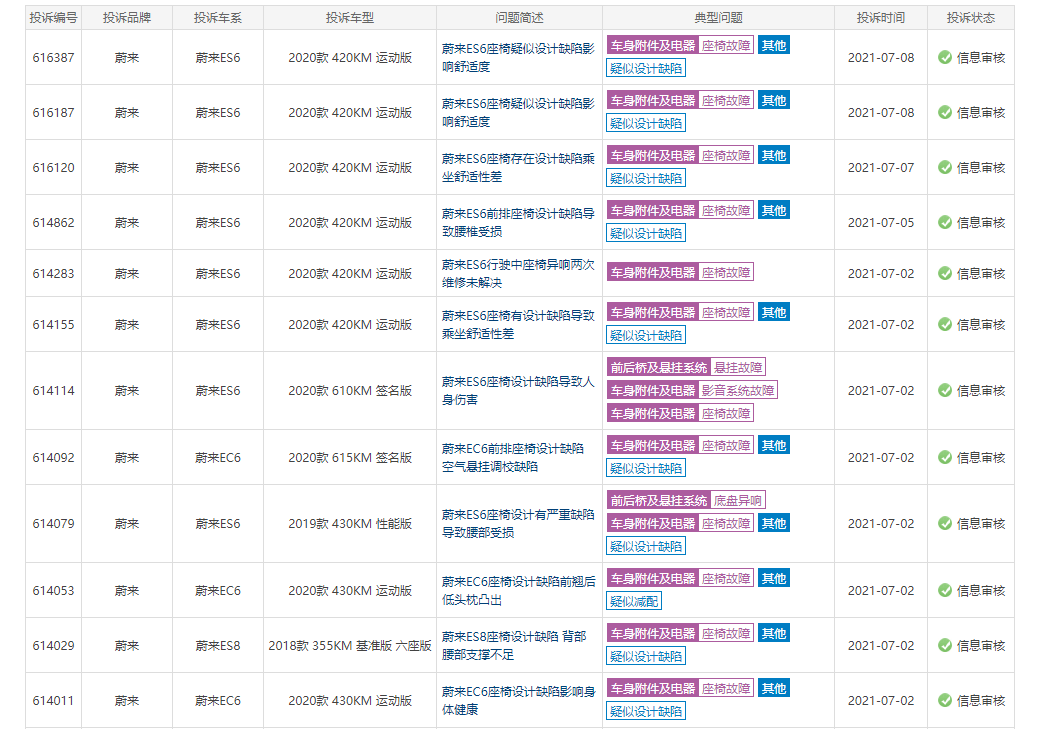The height and width of the screenshot is (729, 1043).
Task: Select the status check icon in row 614155
Action: pyautogui.click(x=945, y=325)
